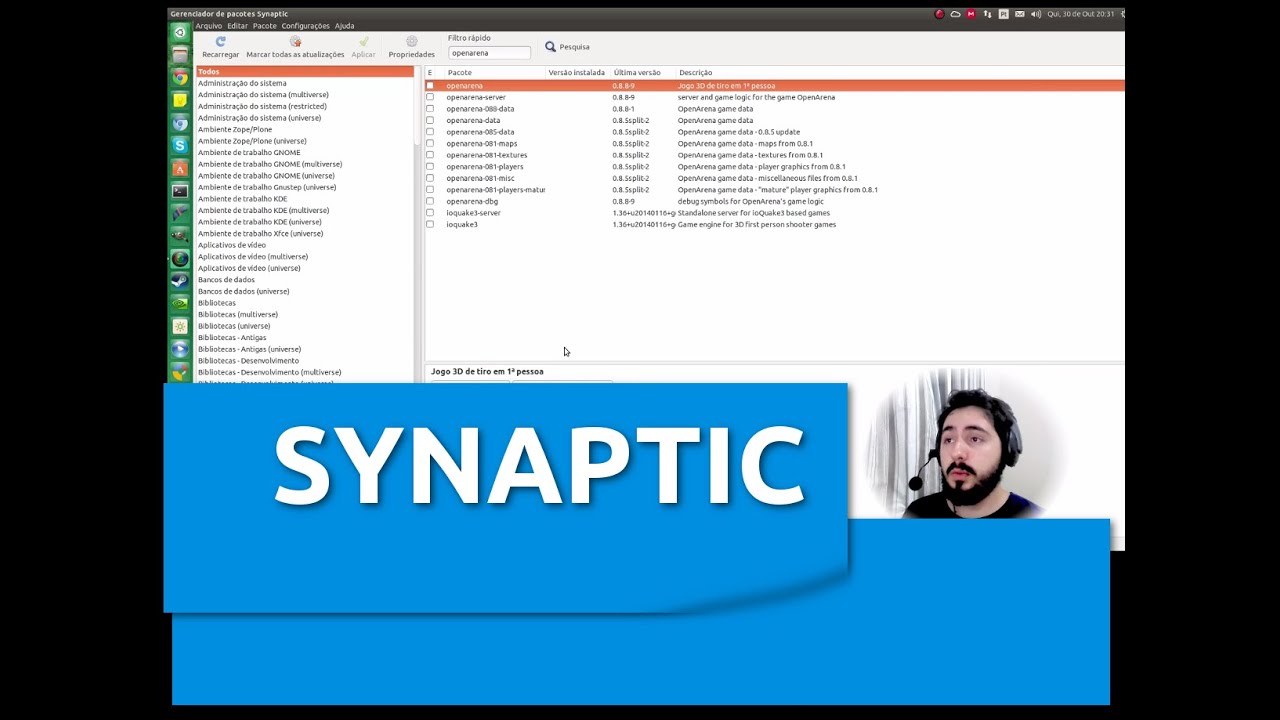Screen dimensions: 1280x720
Task: Select the openarena-dbg package row
Action: pyautogui.click(x=775, y=201)
